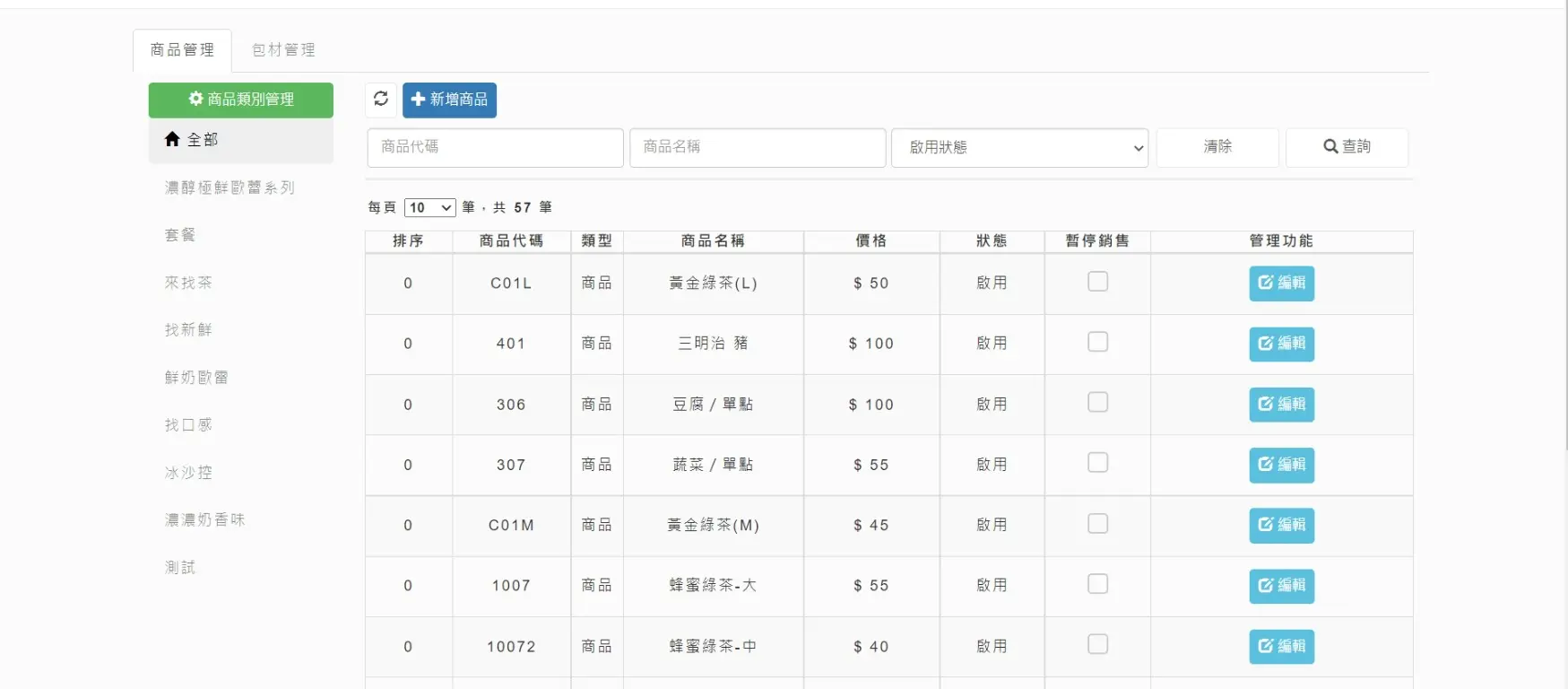The height and width of the screenshot is (689, 1568).
Task: Focus the 商品名稱 search field
Action: tap(758, 148)
